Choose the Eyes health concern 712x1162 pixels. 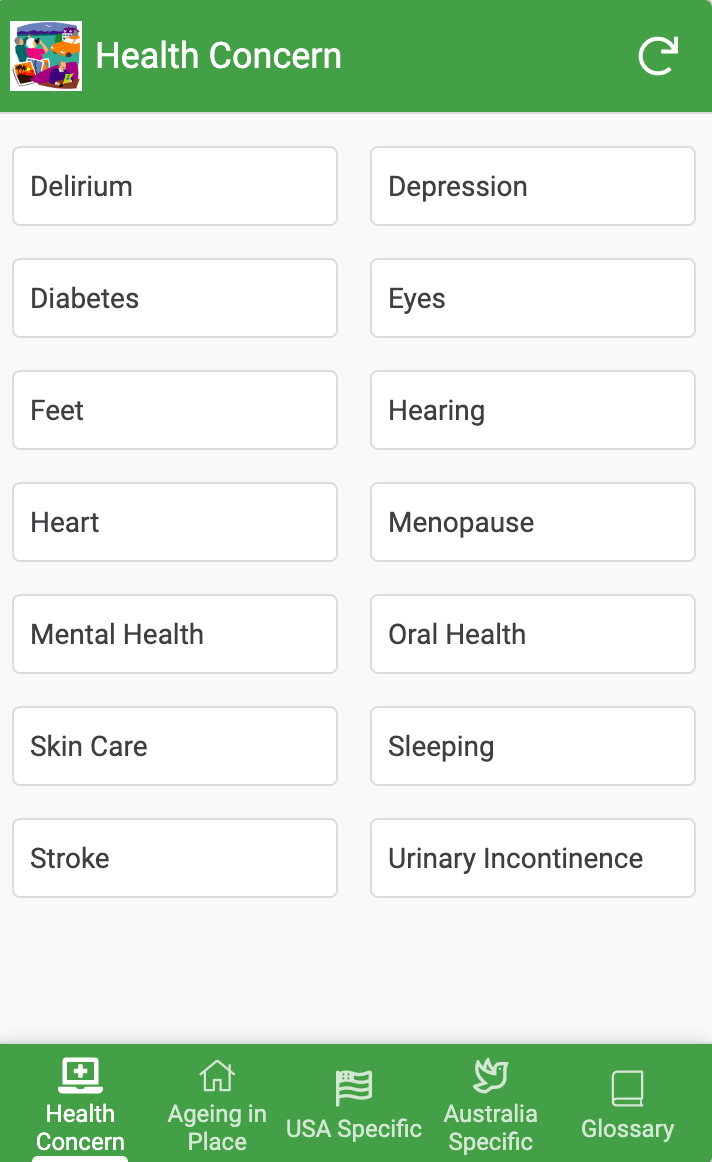click(533, 298)
